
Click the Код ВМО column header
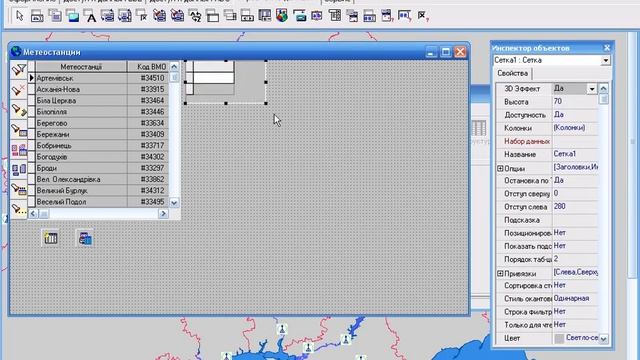pos(148,67)
